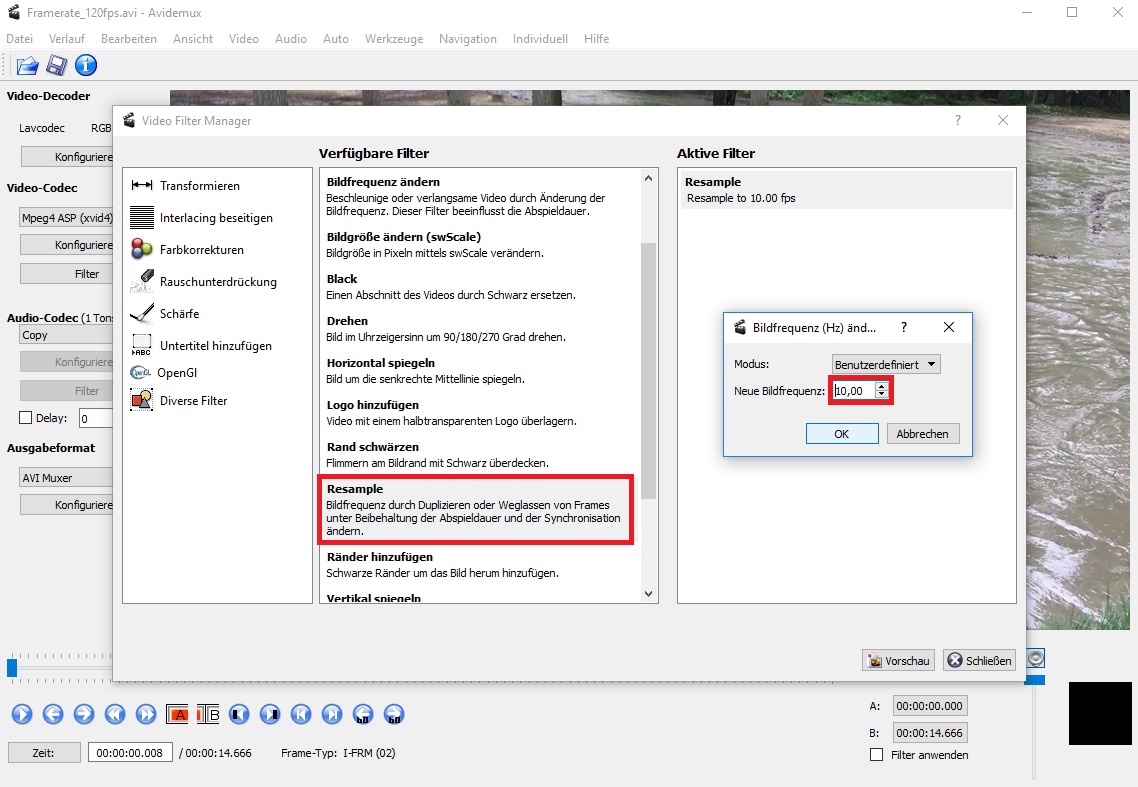The height and width of the screenshot is (787, 1138).
Task: Open the file information icon
Action: pyautogui.click(x=86, y=66)
